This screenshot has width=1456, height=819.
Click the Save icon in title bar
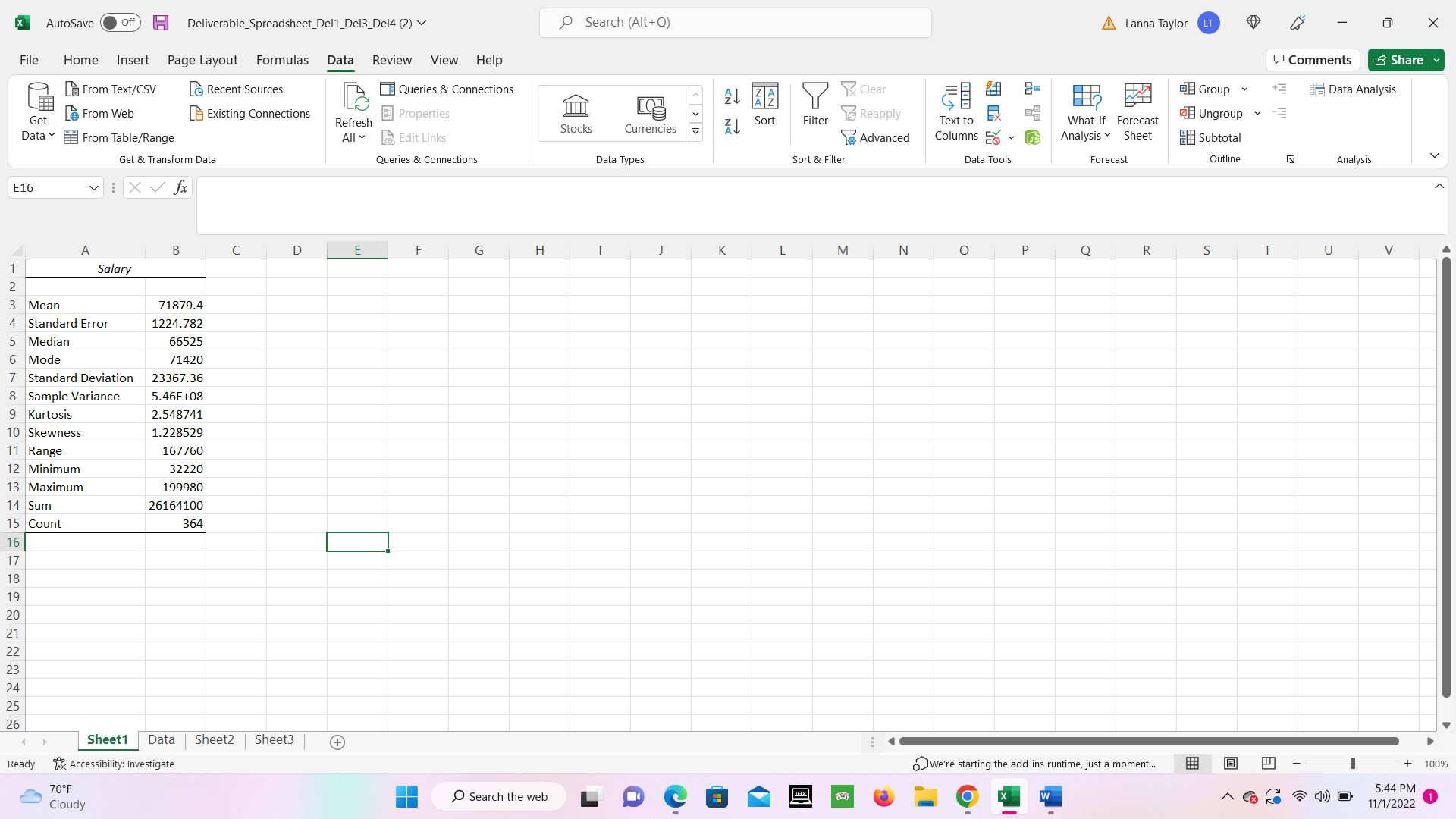161,23
